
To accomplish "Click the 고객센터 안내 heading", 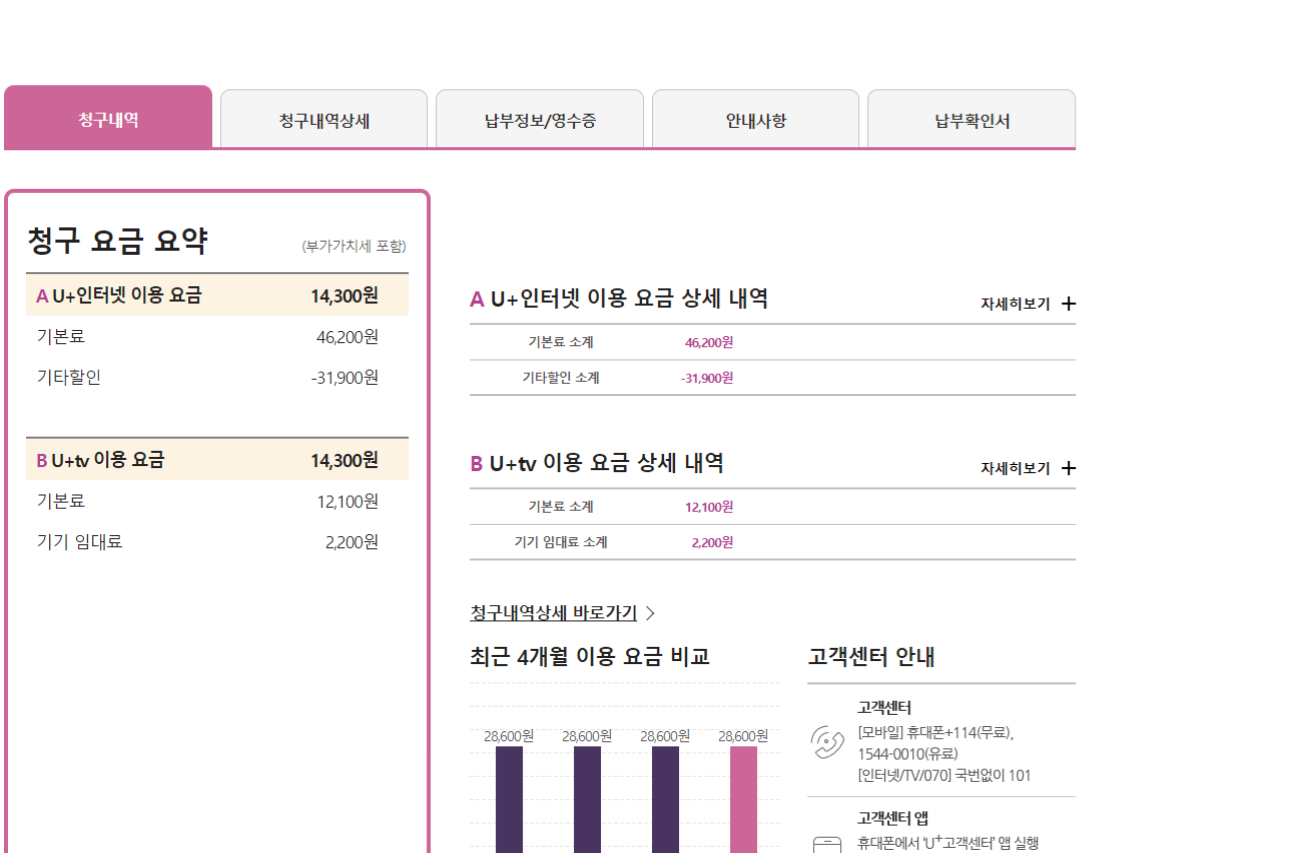I will (871, 657).
